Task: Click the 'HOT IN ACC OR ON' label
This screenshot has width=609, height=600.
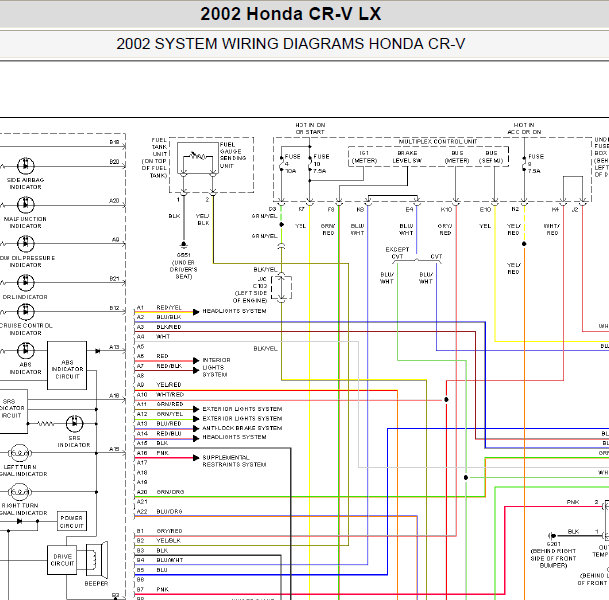Action: [x=524, y=129]
